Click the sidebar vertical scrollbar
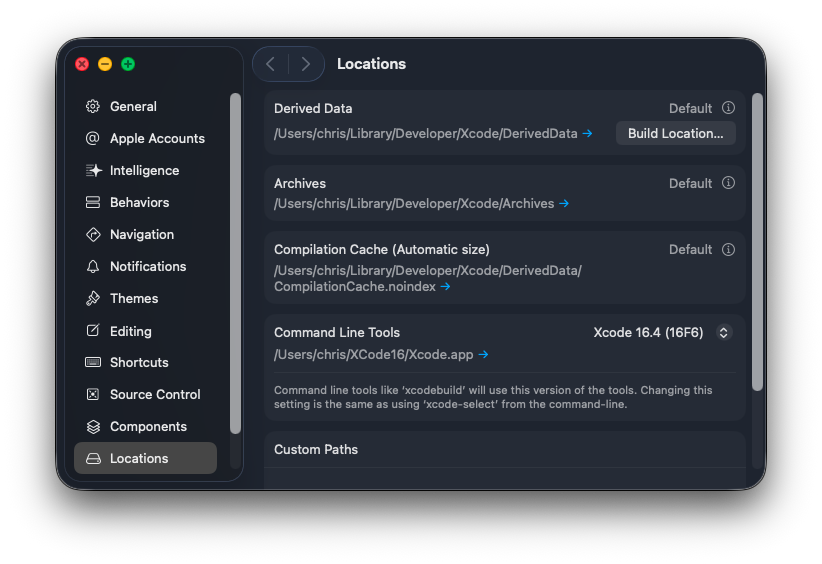The image size is (822, 564). (235, 264)
